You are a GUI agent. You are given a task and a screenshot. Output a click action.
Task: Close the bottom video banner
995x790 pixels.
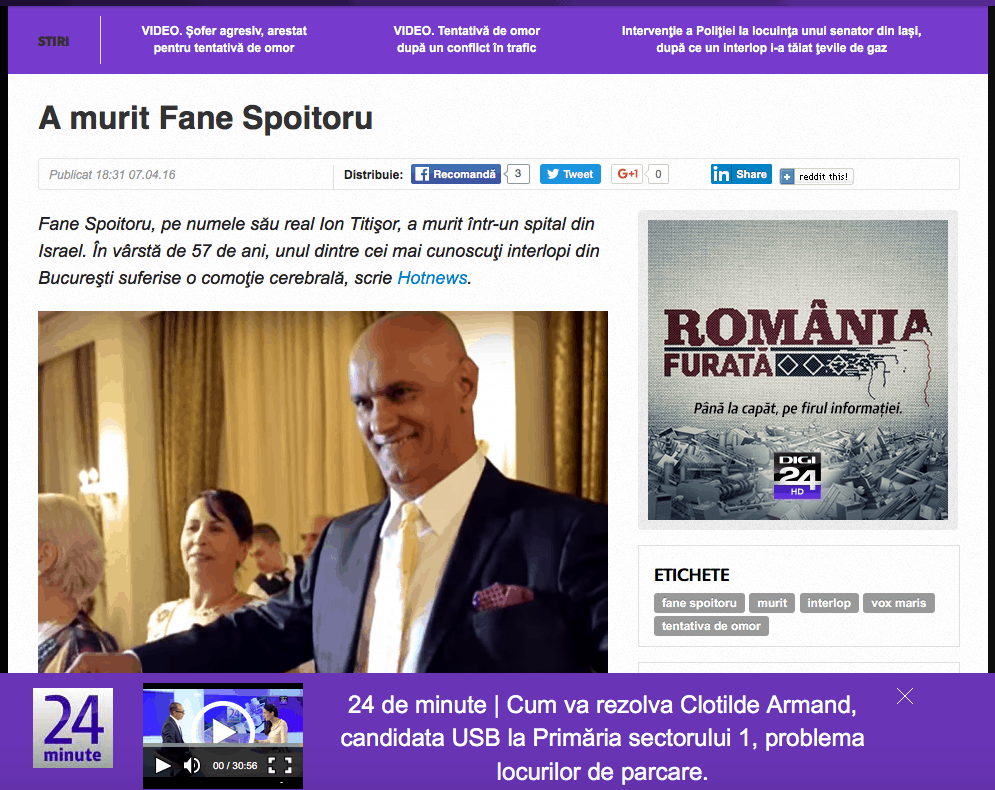[905, 696]
